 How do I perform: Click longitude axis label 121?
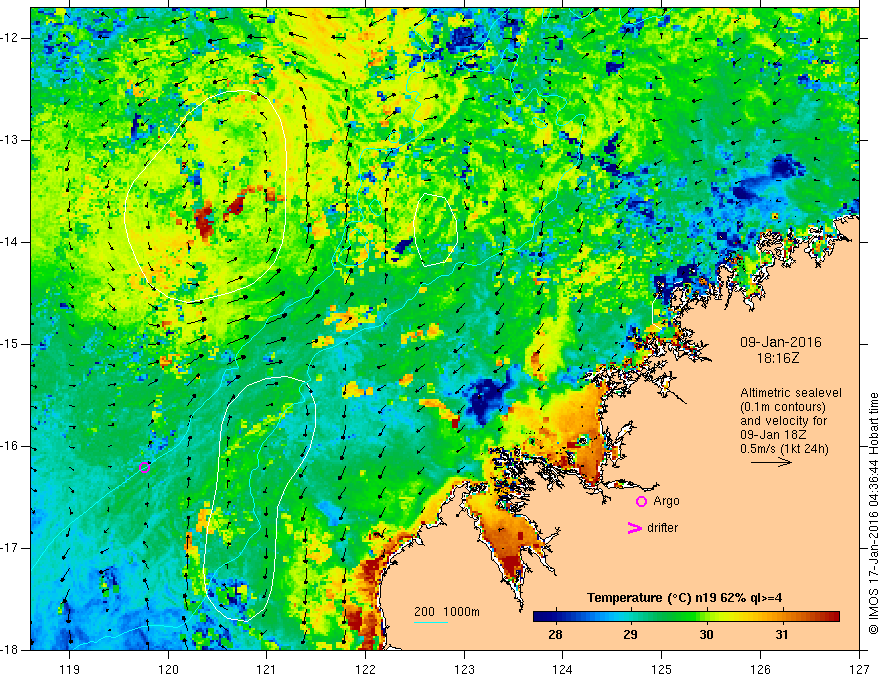(x=267, y=669)
